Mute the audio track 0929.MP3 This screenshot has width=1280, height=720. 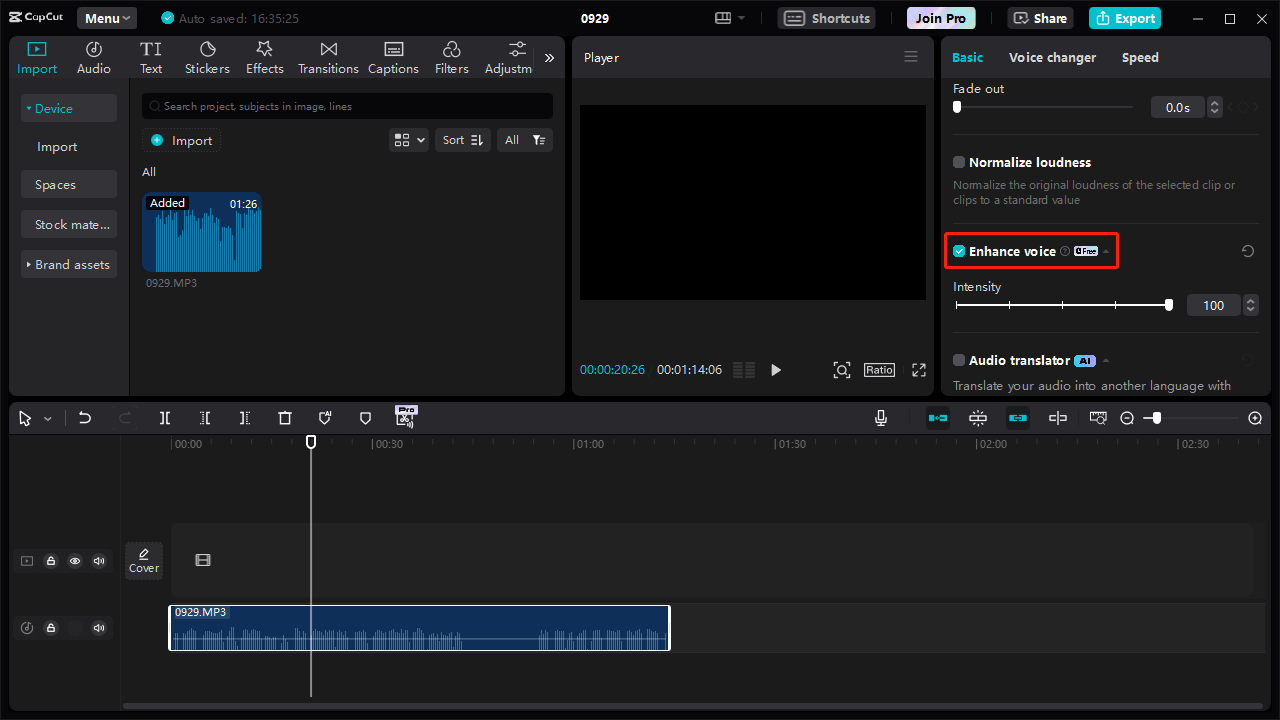(99, 628)
